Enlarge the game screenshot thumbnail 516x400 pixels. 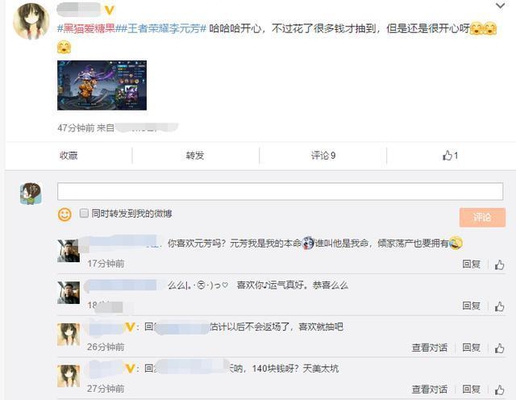click(x=102, y=85)
